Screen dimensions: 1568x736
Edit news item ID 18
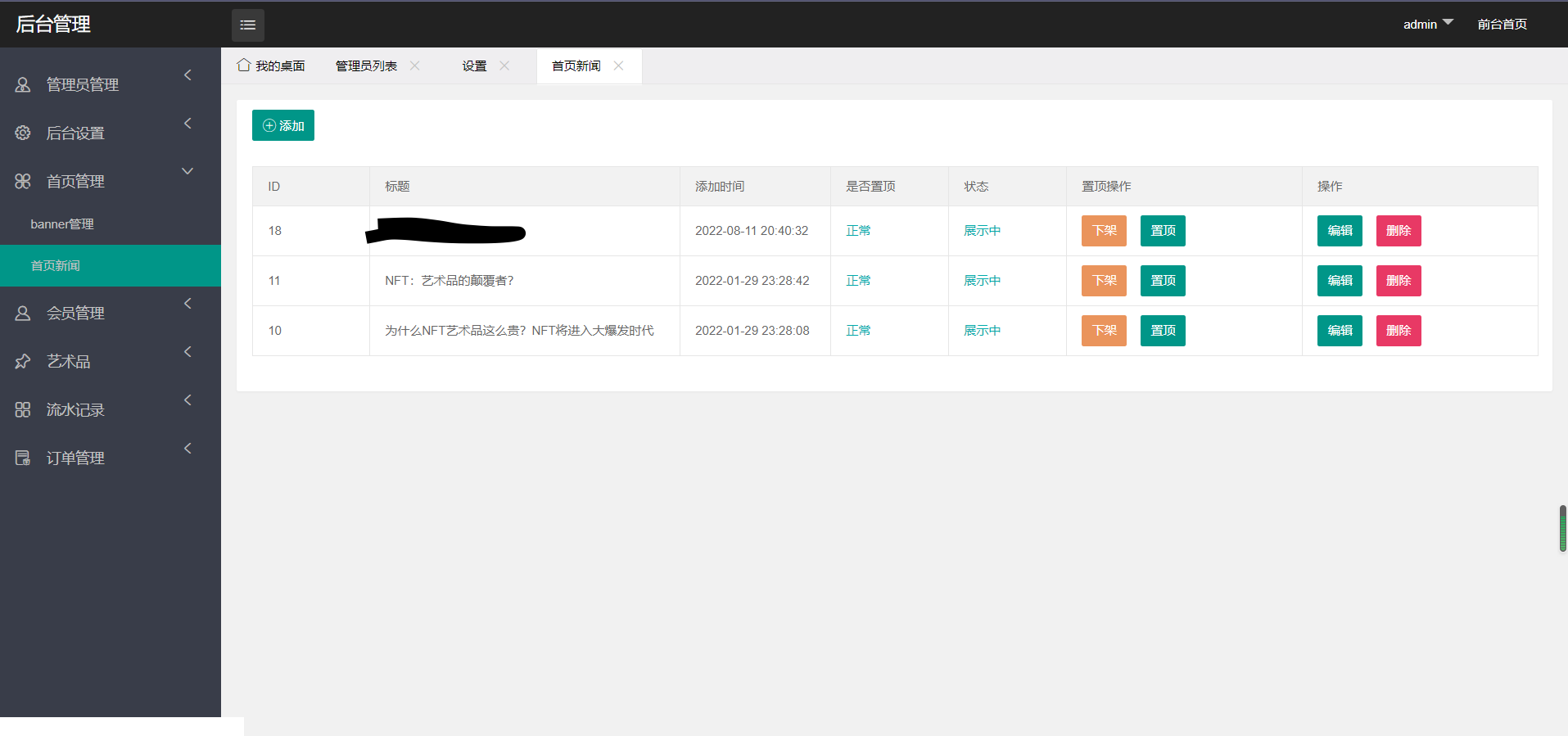pyautogui.click(x=1340, y=231)
